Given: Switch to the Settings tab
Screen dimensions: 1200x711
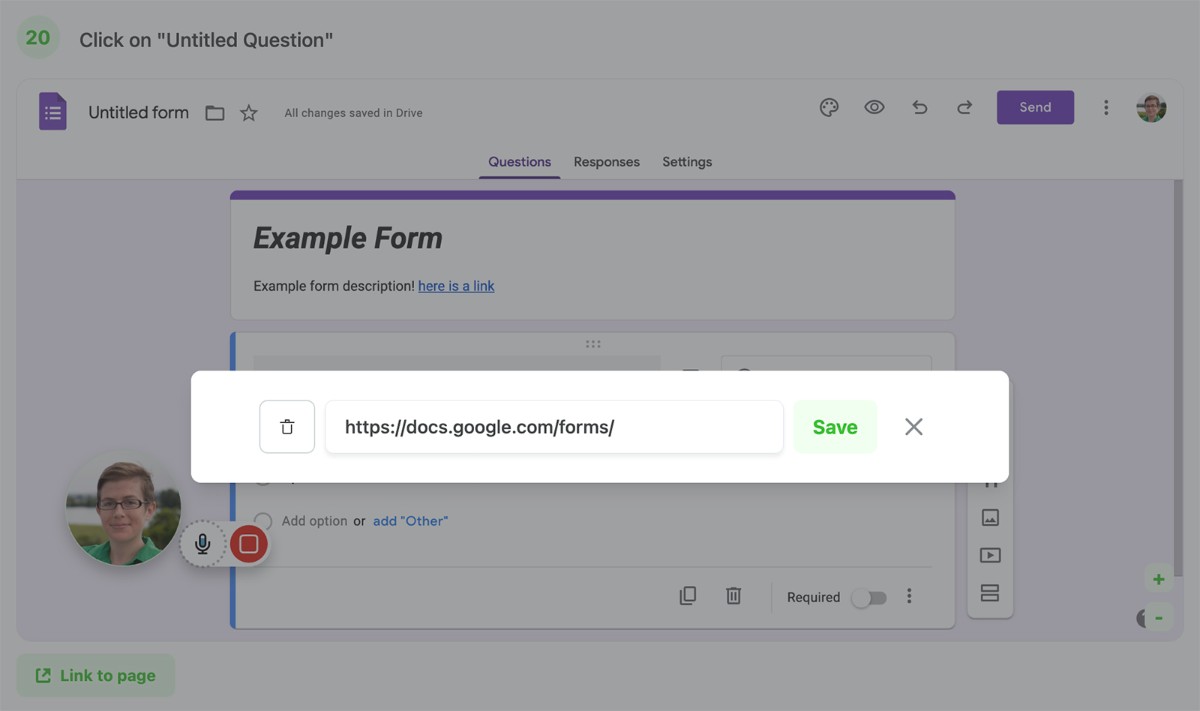Looking at the screenshot, I should tap(687, 162).
